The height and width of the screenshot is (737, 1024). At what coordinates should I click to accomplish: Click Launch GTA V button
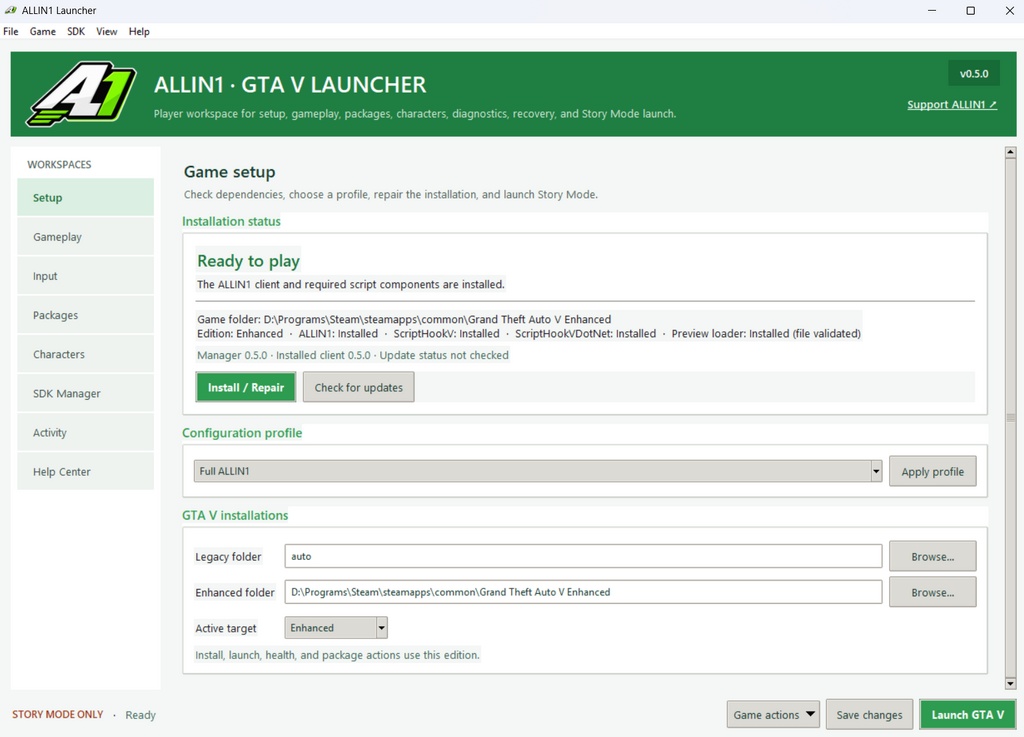point(967,715)
